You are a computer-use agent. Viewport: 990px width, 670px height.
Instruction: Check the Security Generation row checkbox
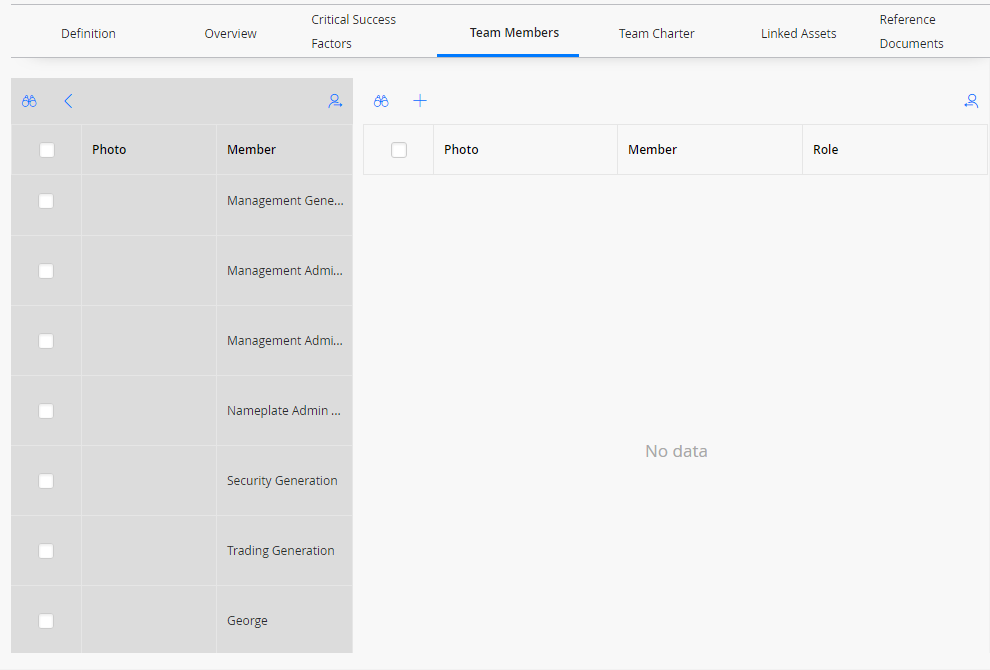tap(46, 481)
